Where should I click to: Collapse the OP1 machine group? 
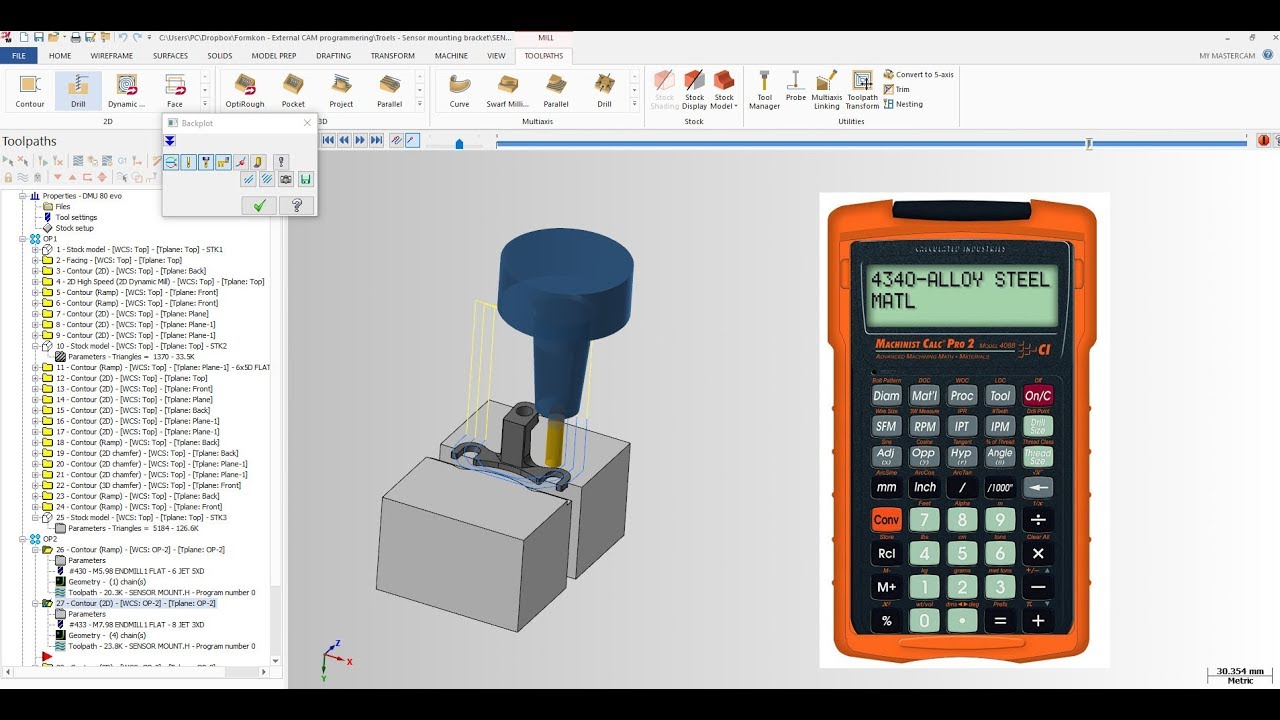23,239
